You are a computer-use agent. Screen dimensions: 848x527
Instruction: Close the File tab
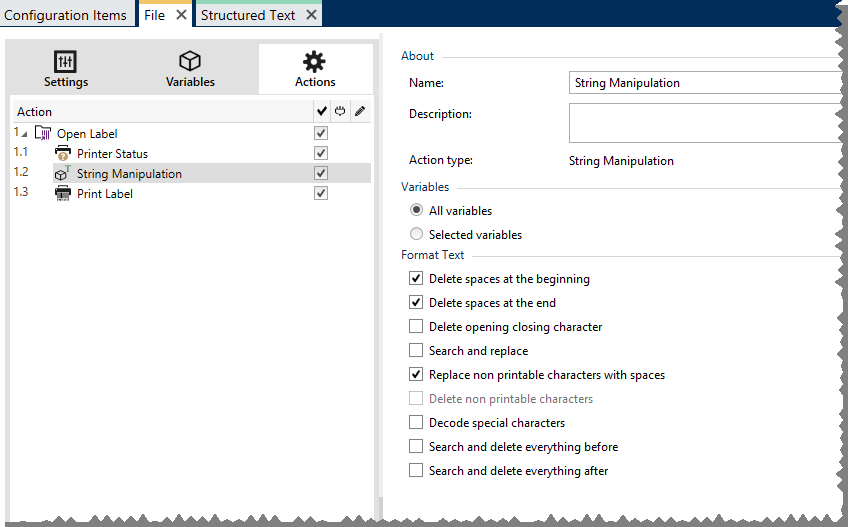181,15
